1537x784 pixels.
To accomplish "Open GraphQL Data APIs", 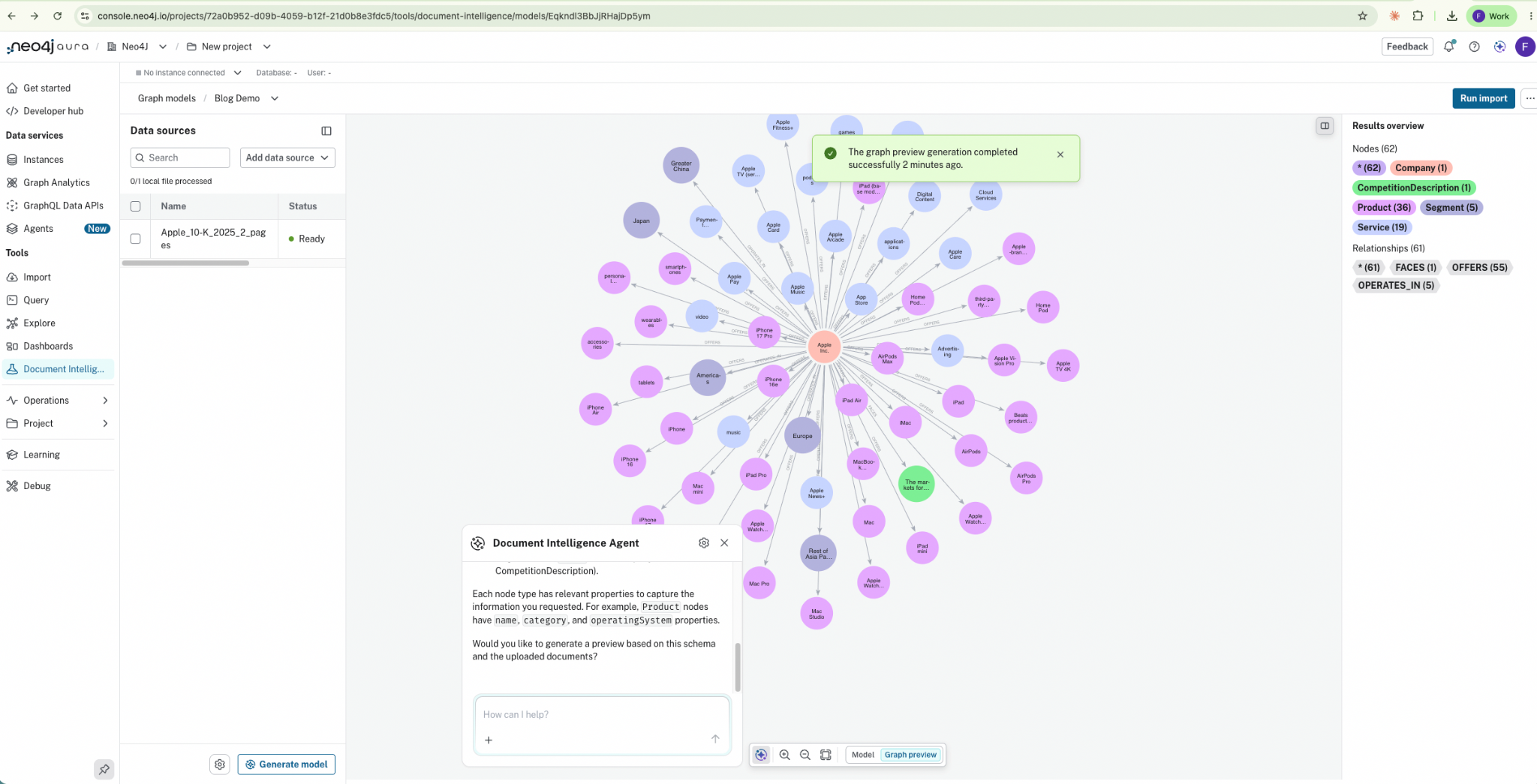I will point(63,206).
